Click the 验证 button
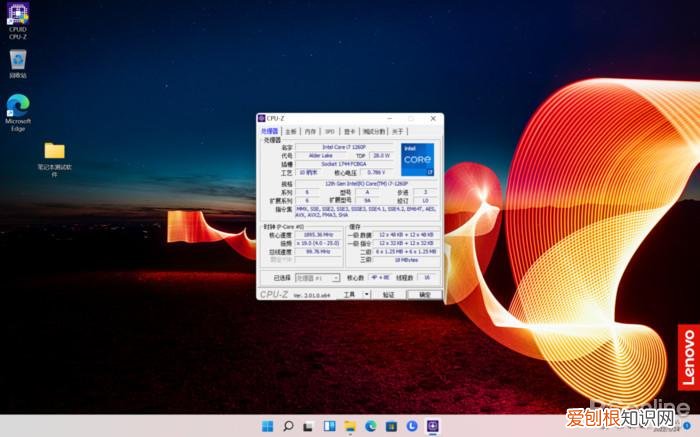Image resolution: width=700 pixels, height=437 pixels. [x=388, y=295]
